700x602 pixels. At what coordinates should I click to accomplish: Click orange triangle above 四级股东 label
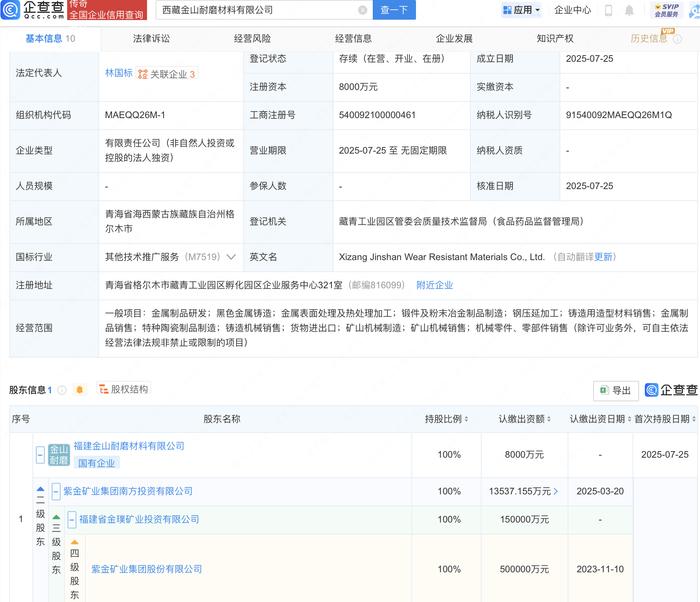[75, 542]
